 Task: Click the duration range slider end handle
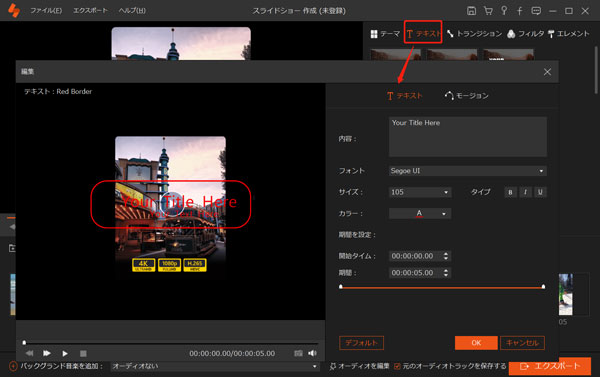coord(543,286)
